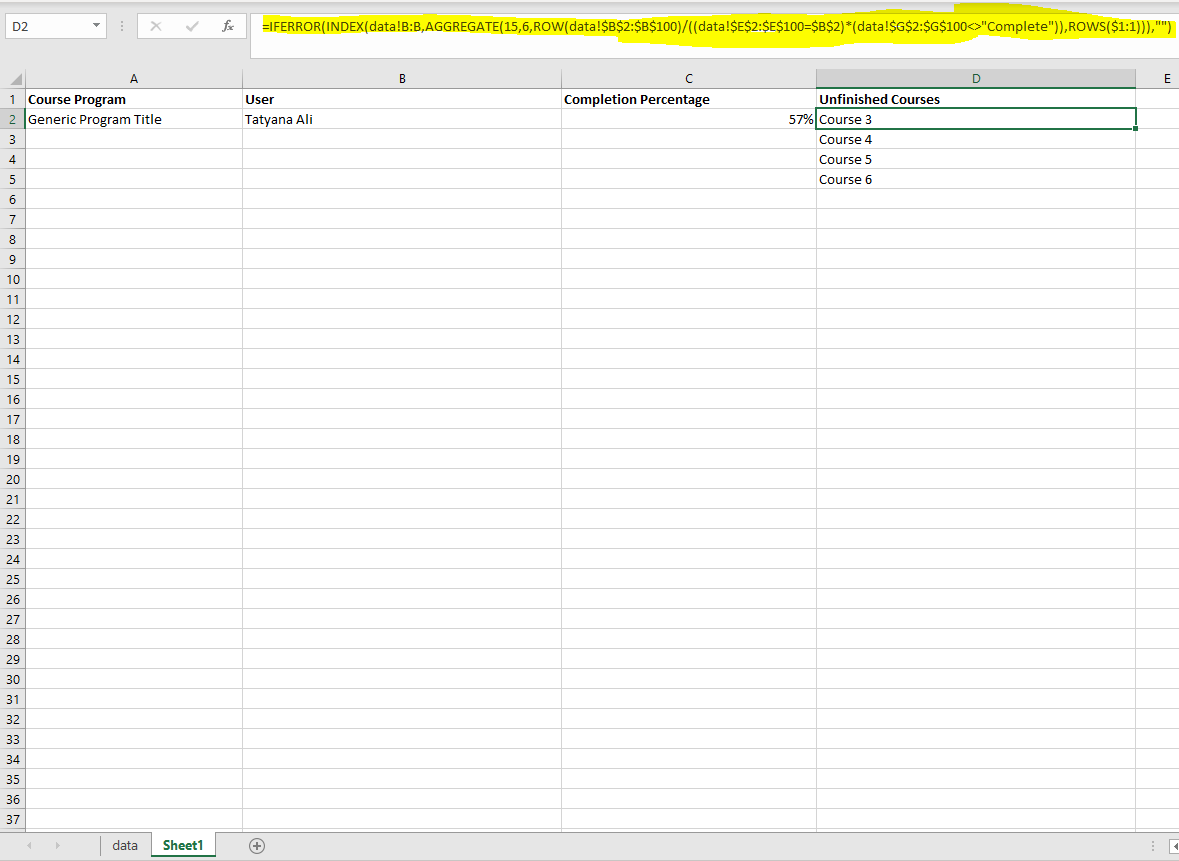Screen dimensions: 1179x861
Task: Select the Course 4 cell
Action: coord(976,140)
